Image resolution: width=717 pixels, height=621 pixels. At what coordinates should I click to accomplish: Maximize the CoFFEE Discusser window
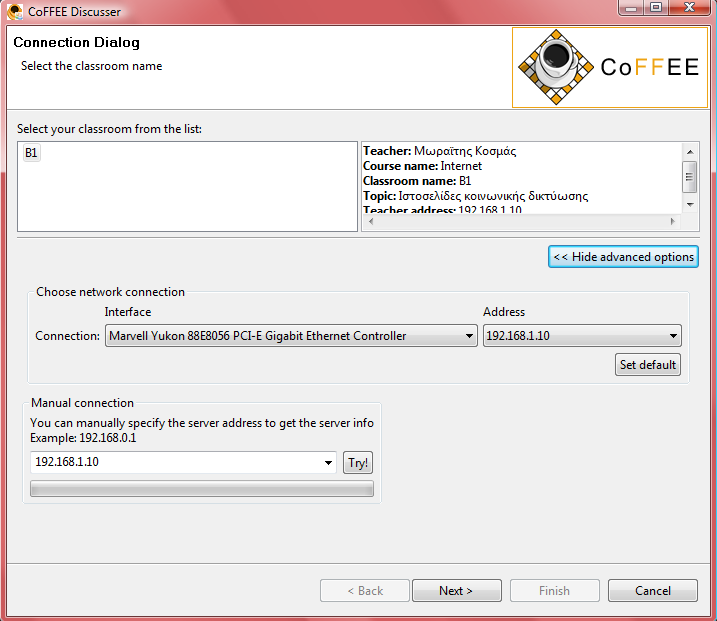(656, 8)
